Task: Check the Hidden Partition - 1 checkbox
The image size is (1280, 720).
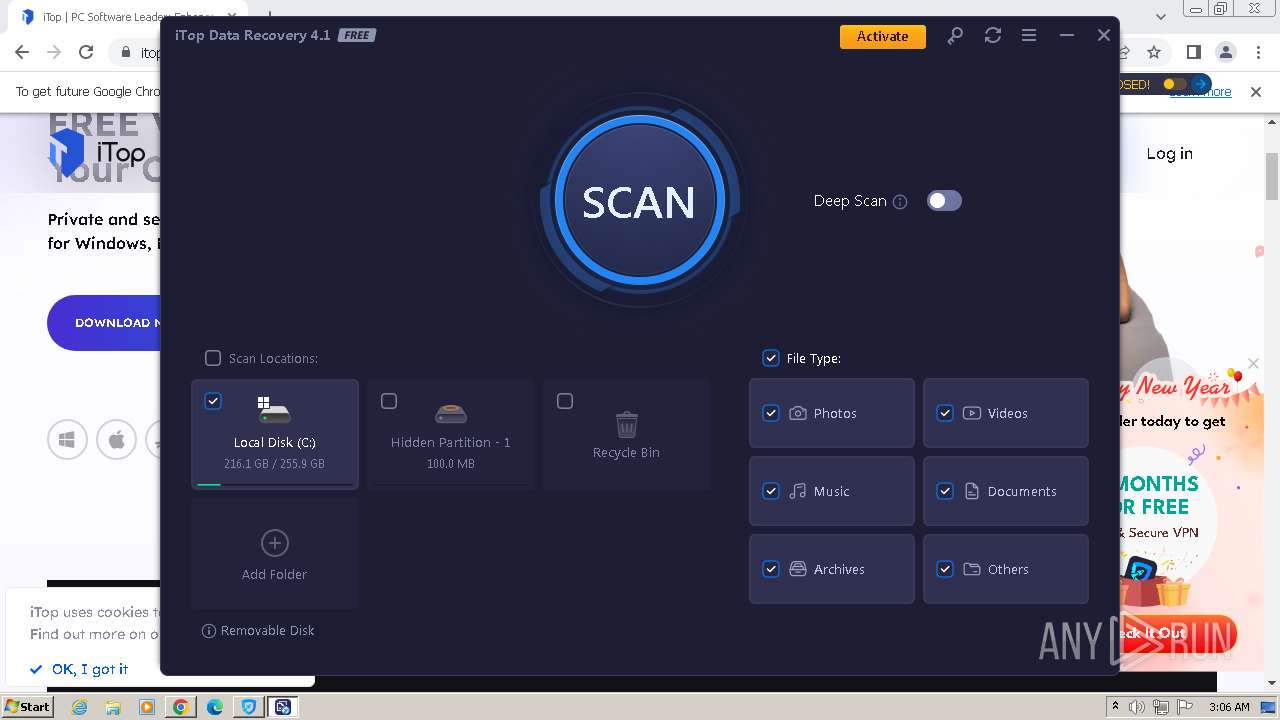Action: pos(389,401)
